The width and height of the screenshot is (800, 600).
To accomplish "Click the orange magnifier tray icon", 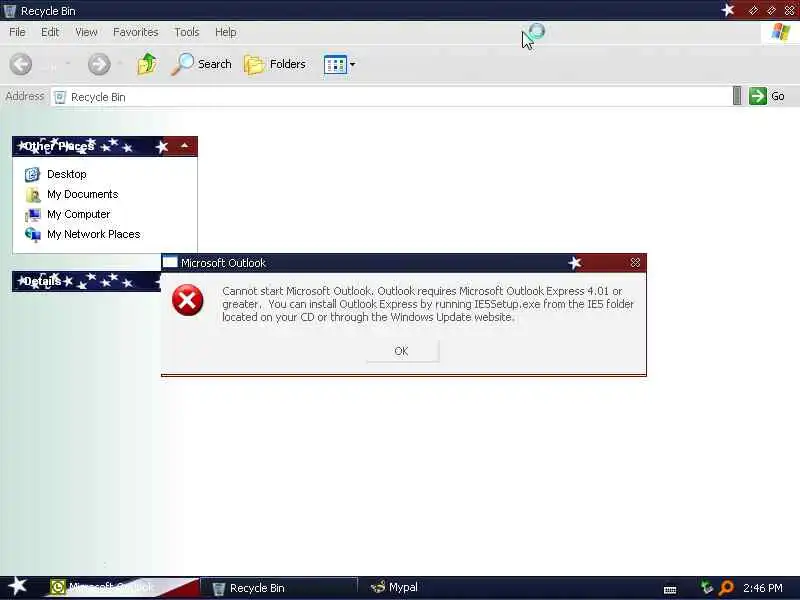I will click(726, 588).
